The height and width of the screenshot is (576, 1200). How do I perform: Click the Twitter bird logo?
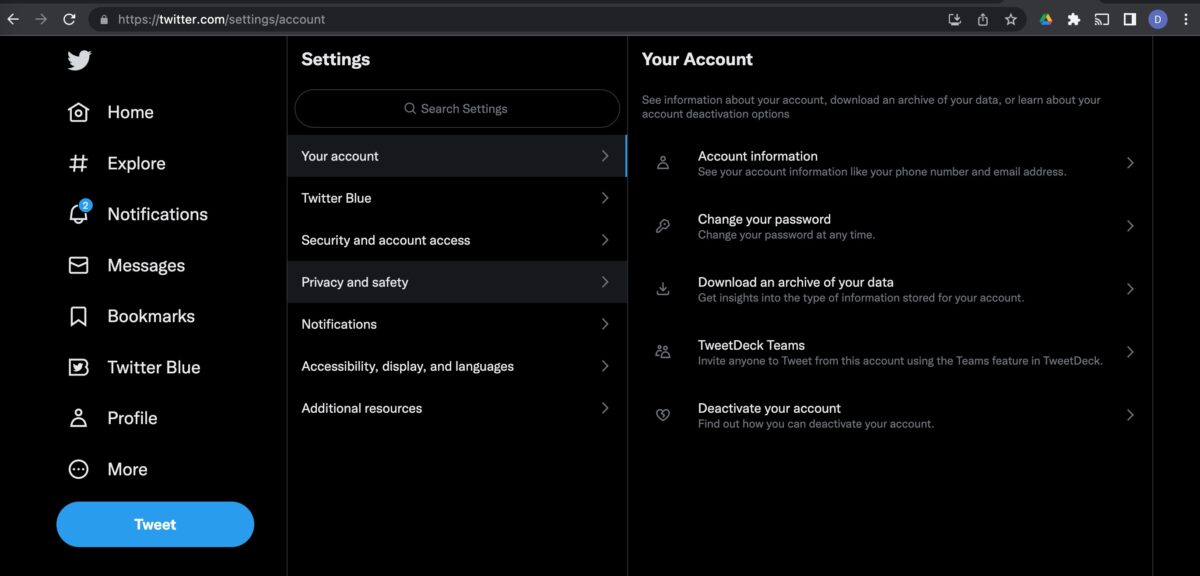79,60
